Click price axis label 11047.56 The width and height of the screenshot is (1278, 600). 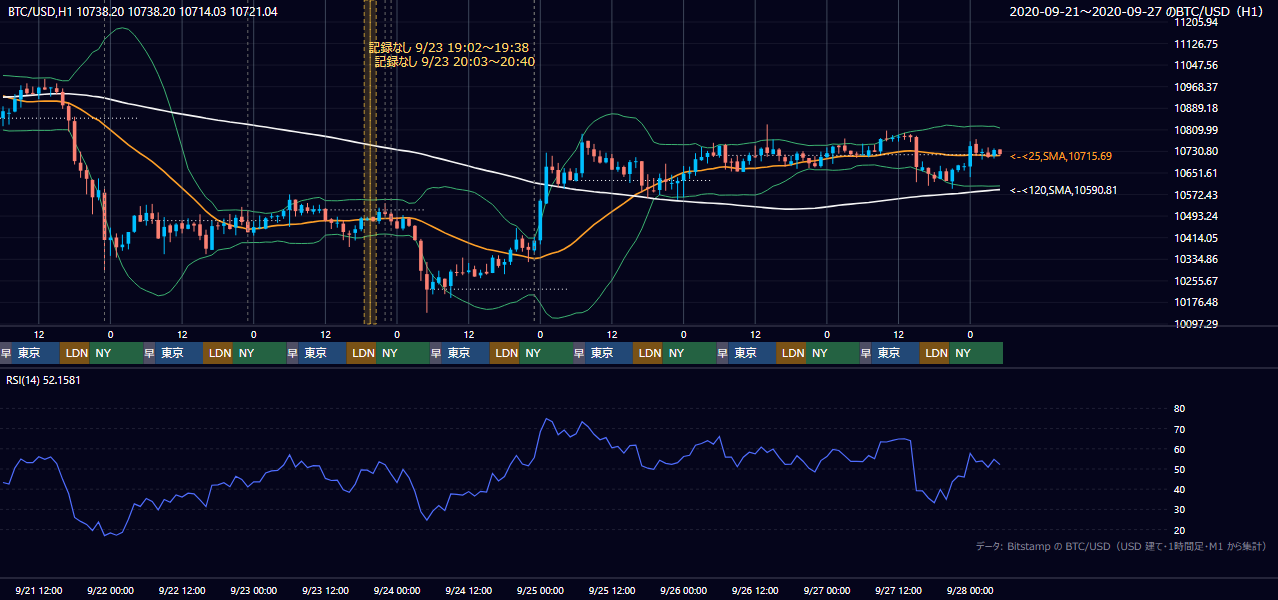pos(1195,65)
